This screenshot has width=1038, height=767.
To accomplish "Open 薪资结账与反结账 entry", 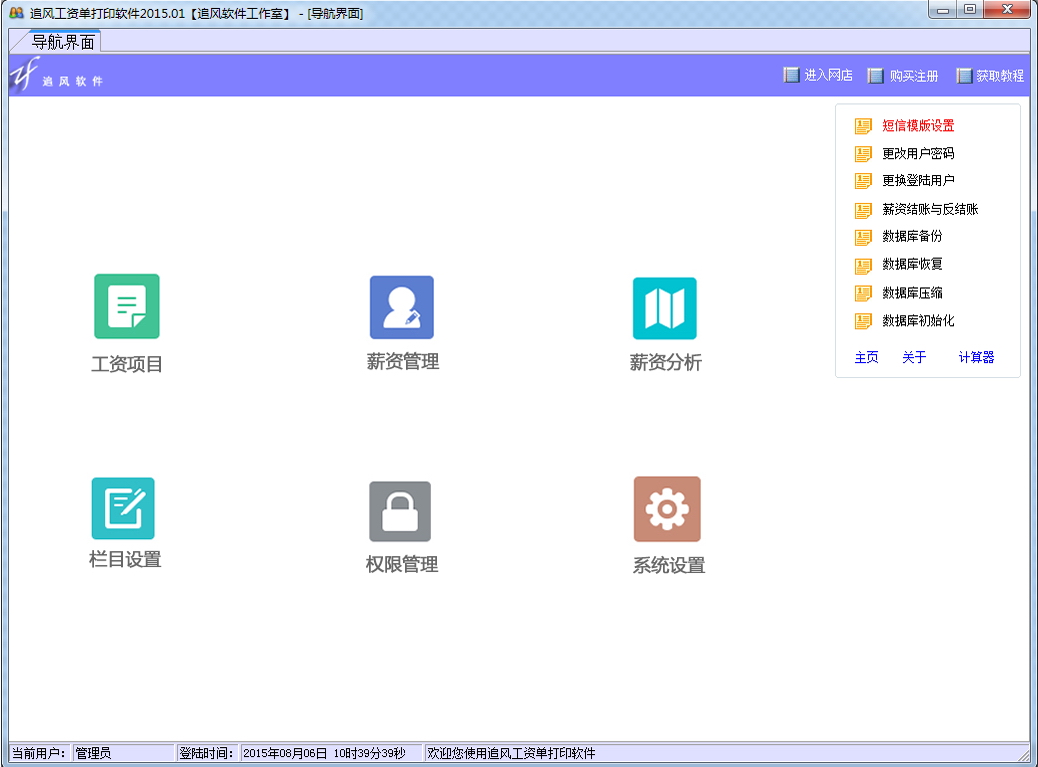I will point(929,210).
